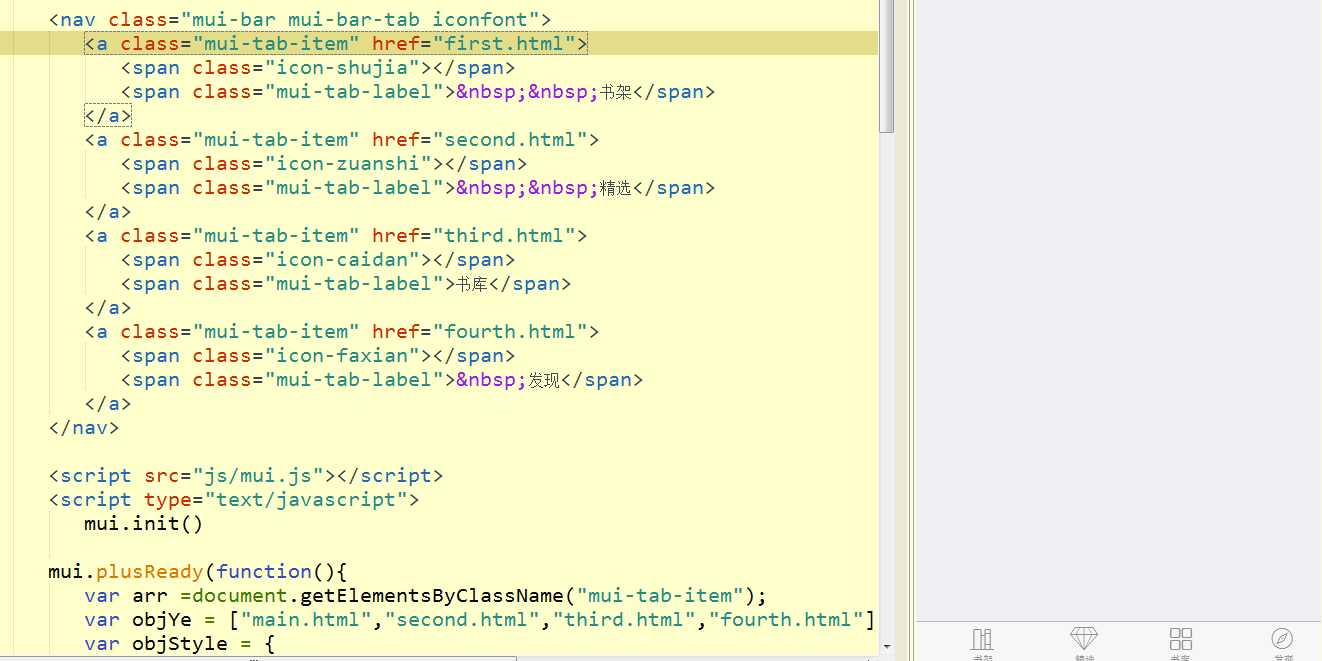Click the "icon-faxian" class value
This screenshot has width=1322, height=661.
342,355
